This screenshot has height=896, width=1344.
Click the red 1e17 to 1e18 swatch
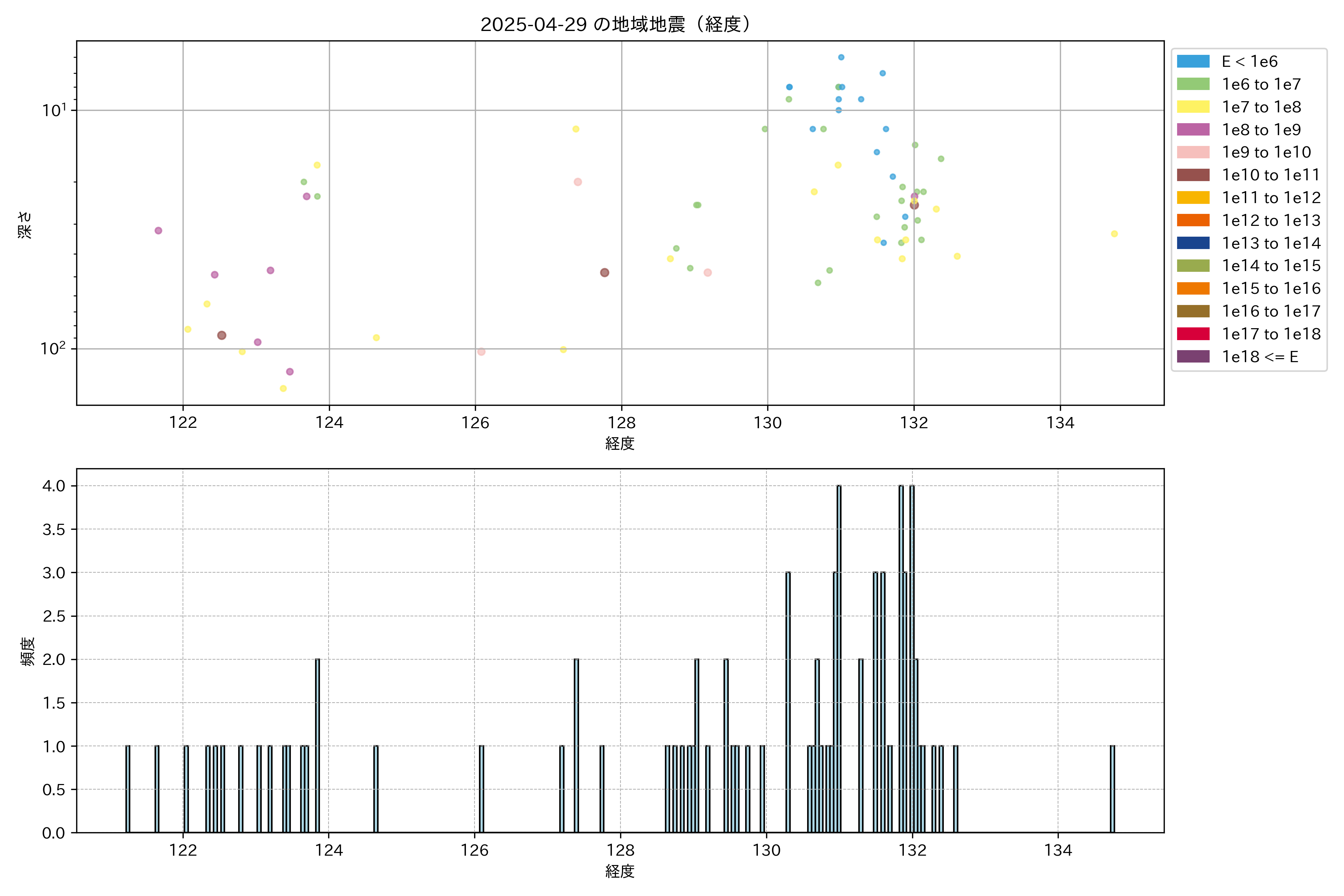tap(1193, 334)
